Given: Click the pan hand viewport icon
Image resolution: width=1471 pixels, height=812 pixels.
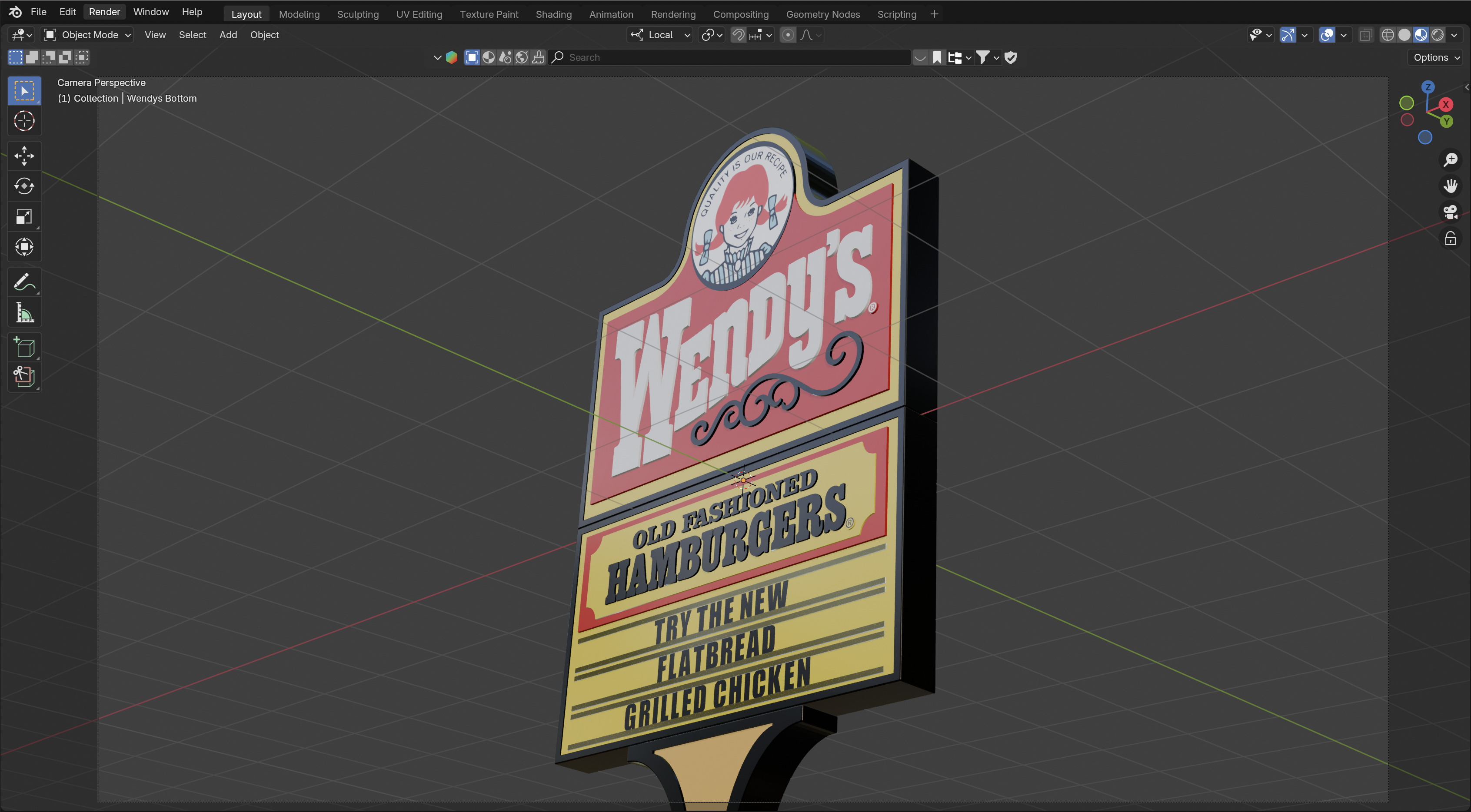Looking at the screenshot, I should pyautogui.click(x=1451, y=186).
